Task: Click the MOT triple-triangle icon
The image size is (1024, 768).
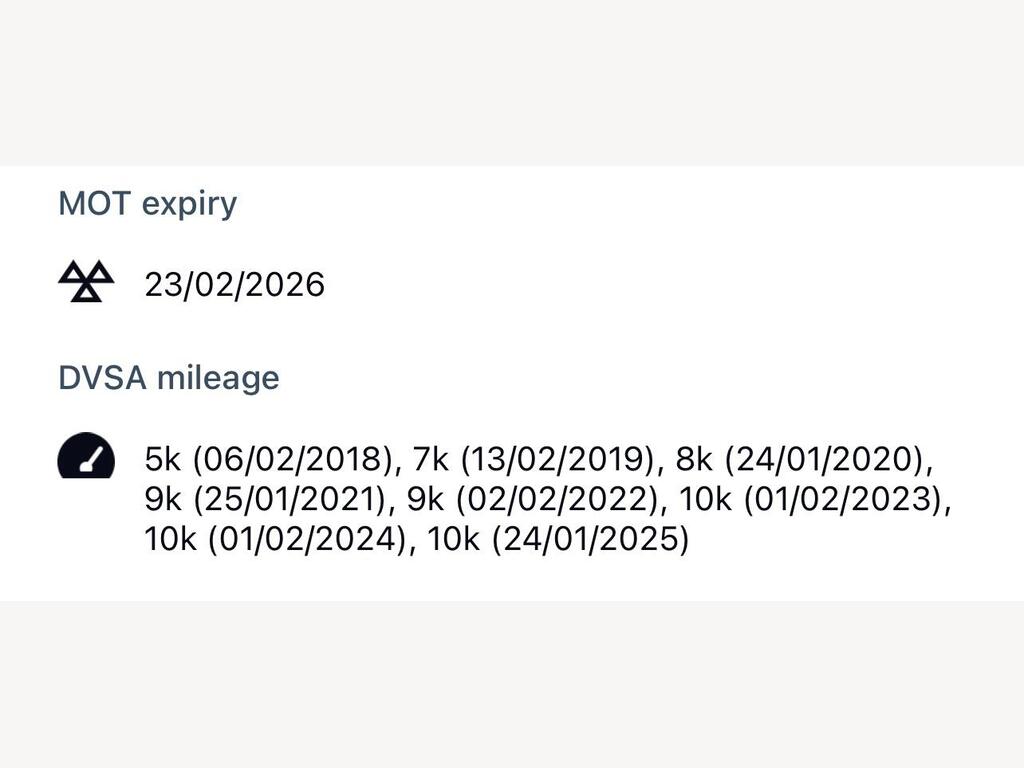Action: point(86,281)
